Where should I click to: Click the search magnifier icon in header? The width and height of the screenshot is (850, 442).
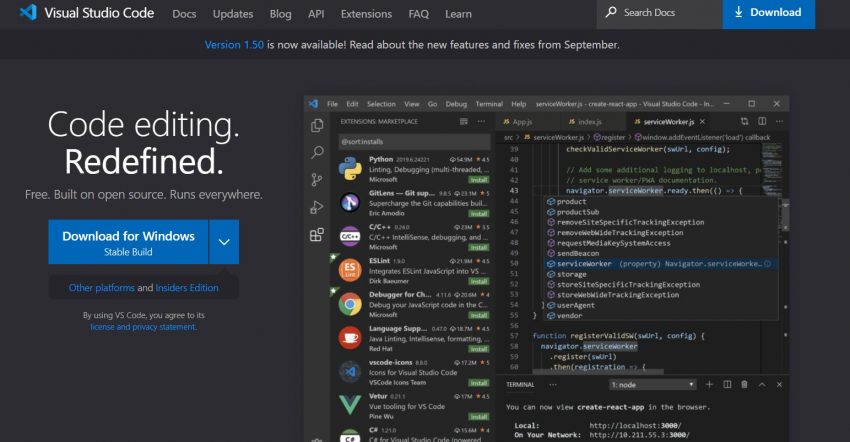pos(611,12)
